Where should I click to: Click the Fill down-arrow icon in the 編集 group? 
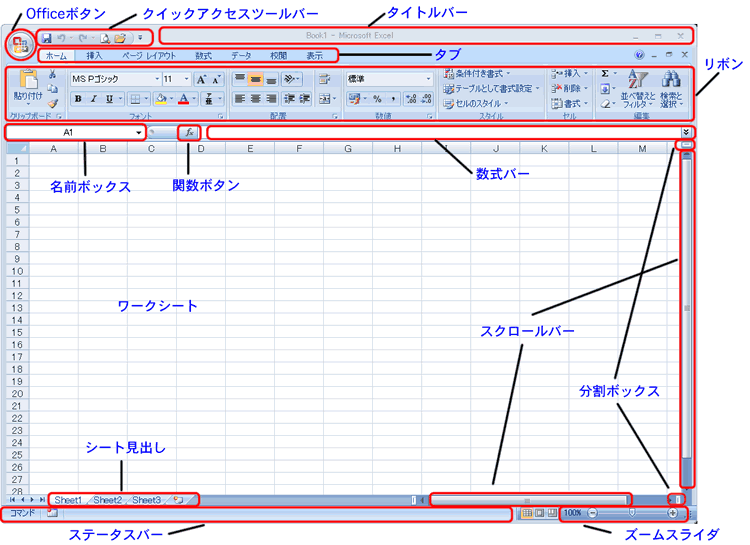coord(605,89)
